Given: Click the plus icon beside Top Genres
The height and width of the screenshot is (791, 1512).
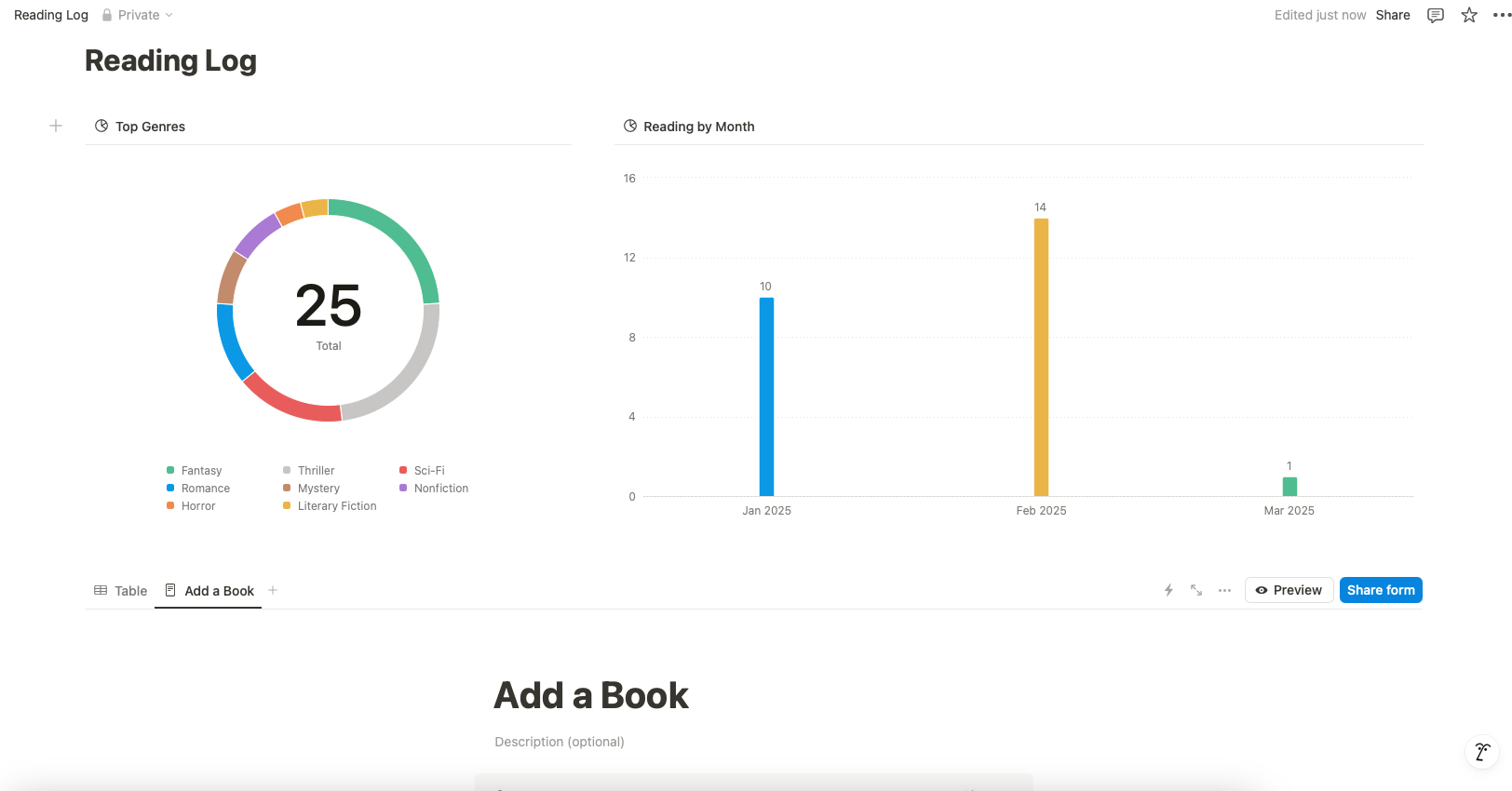Looking at the screenshot, I should point(56,126).
